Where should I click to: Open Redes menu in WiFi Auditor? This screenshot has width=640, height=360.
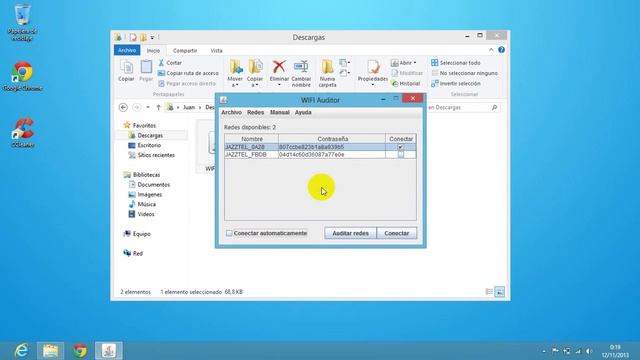256,112
